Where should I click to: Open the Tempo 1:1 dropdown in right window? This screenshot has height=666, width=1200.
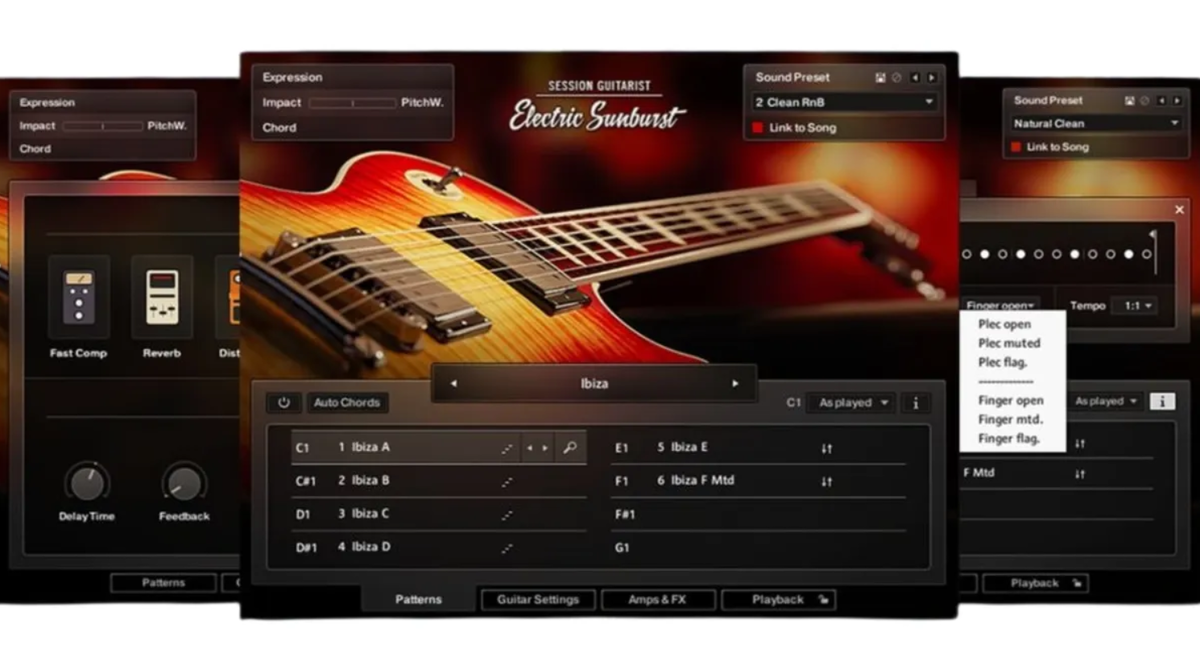1134,306
